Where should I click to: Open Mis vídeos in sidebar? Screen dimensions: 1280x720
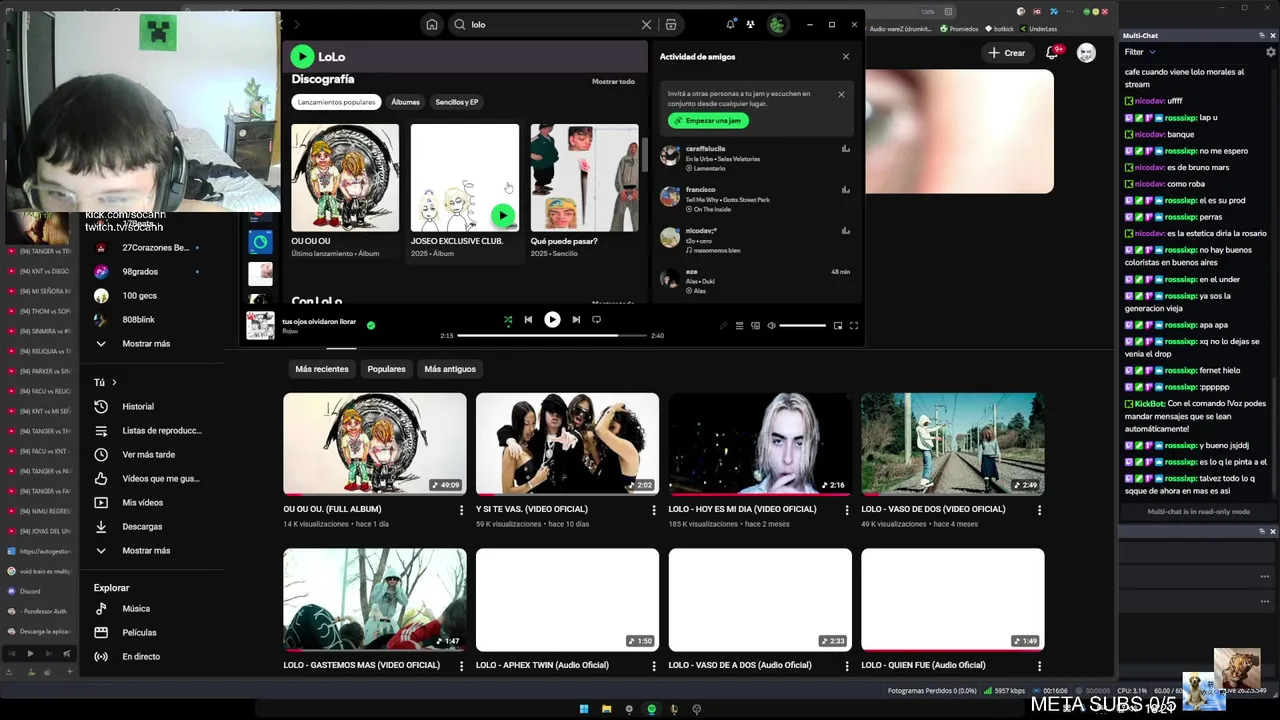click(x=142, y=503)
